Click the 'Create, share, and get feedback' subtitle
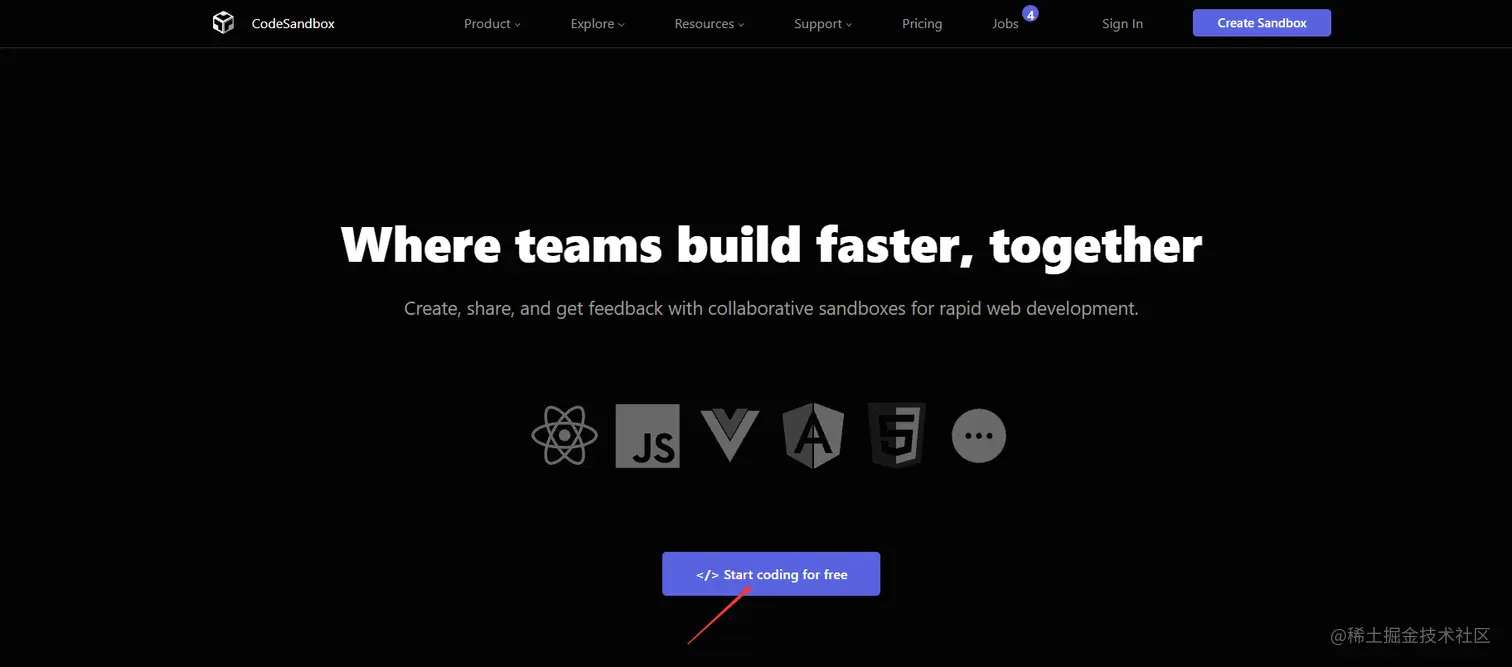Screen dimensions: 1512x667 point(771,308)
